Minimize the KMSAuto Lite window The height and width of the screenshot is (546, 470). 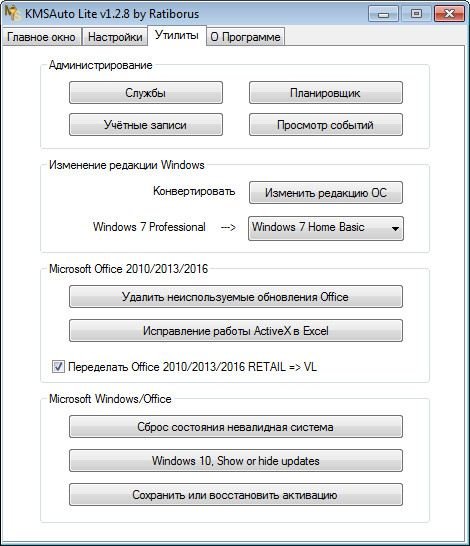tap(383, 14)
